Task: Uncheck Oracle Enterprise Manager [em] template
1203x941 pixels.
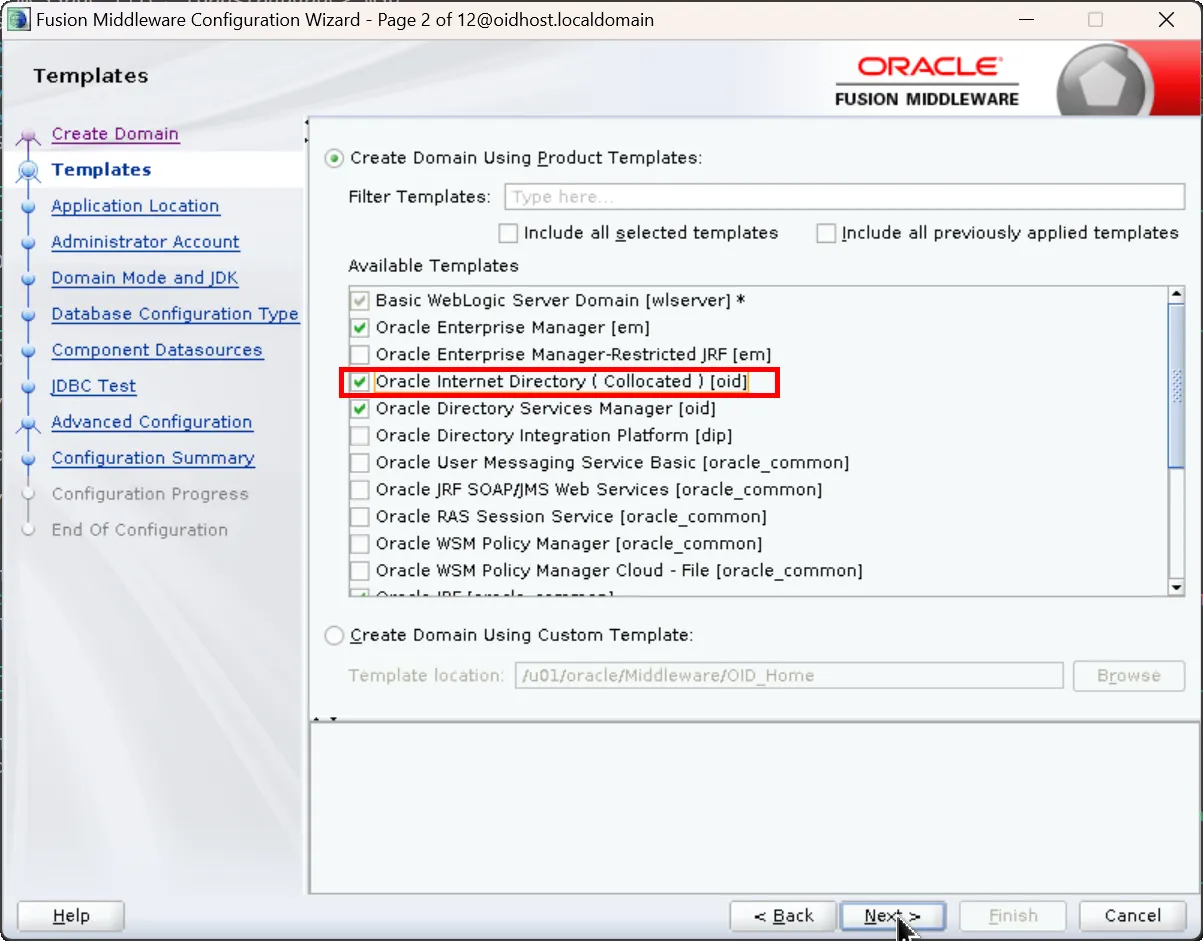Action: pyautogui.click(x=360, y=328)
